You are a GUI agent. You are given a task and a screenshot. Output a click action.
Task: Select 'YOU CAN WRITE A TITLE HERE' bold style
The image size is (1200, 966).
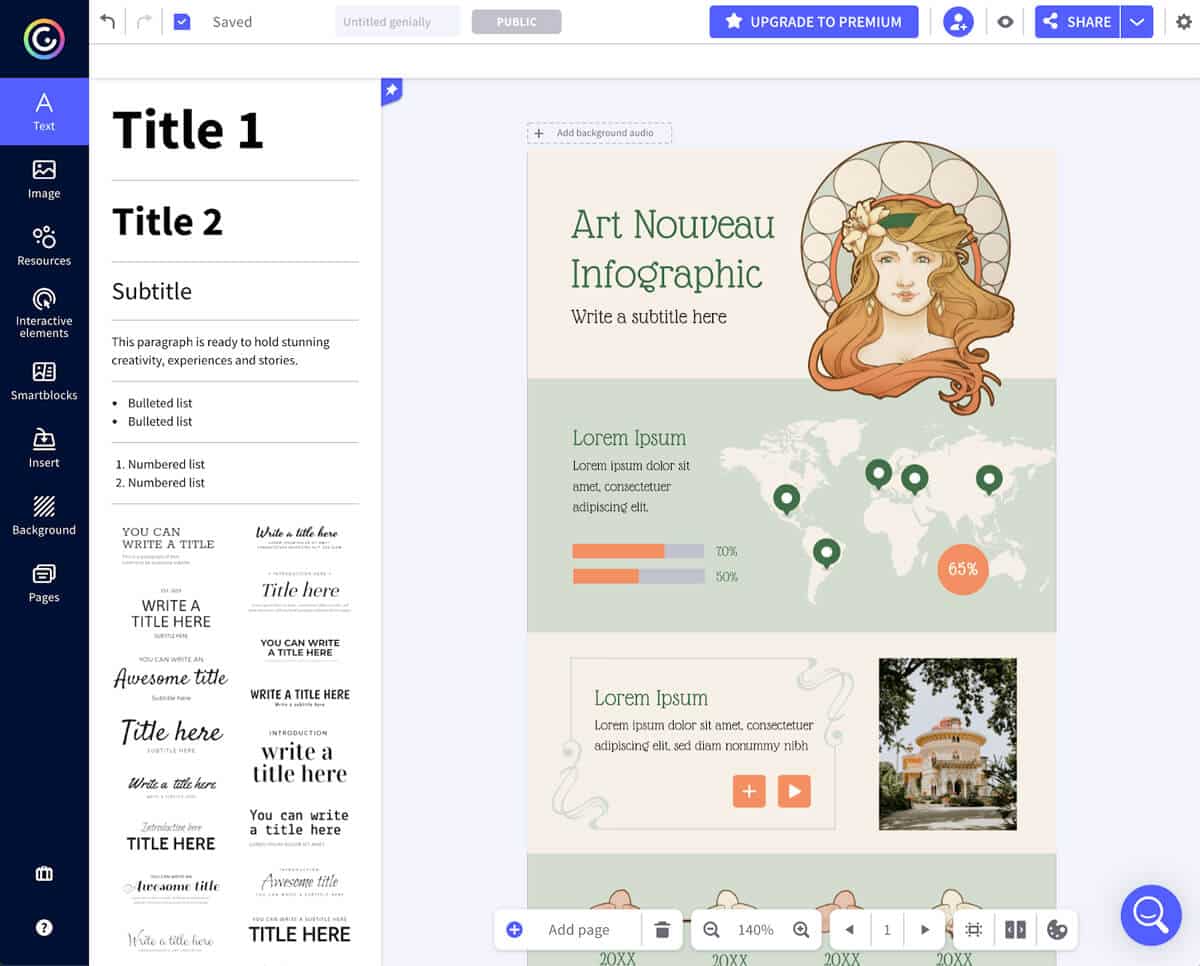click(x=299, y=647)
